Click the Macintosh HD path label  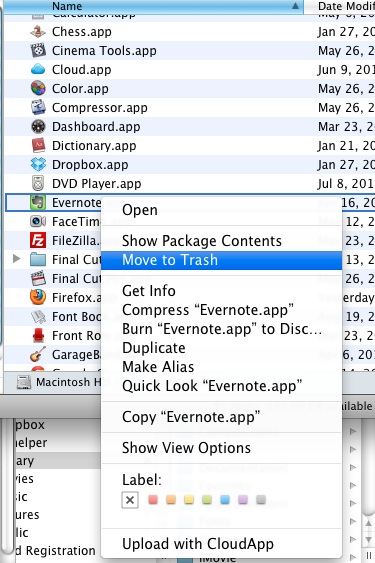tap(68, 382)
